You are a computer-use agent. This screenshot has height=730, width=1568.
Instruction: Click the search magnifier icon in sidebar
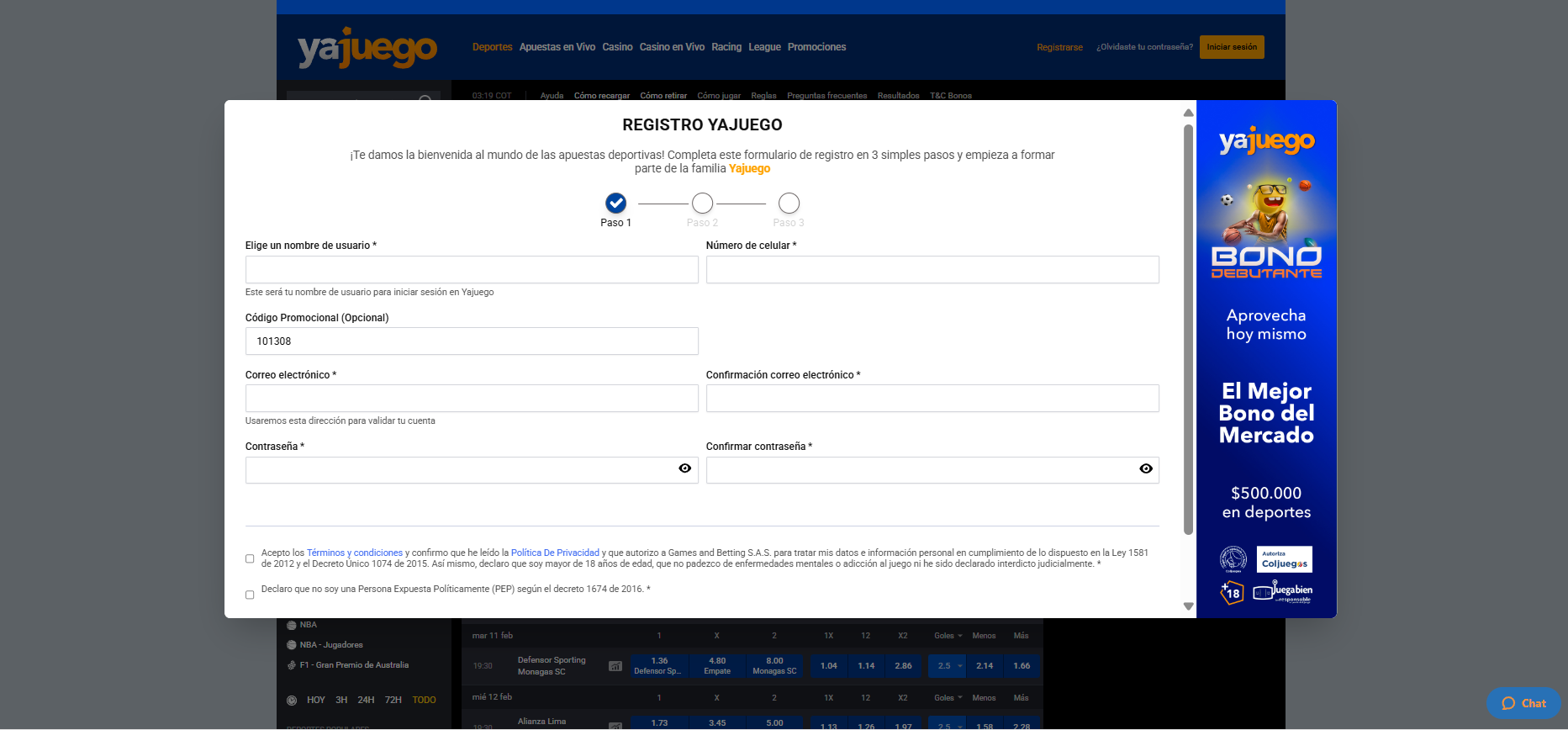[x=425, y=100]
